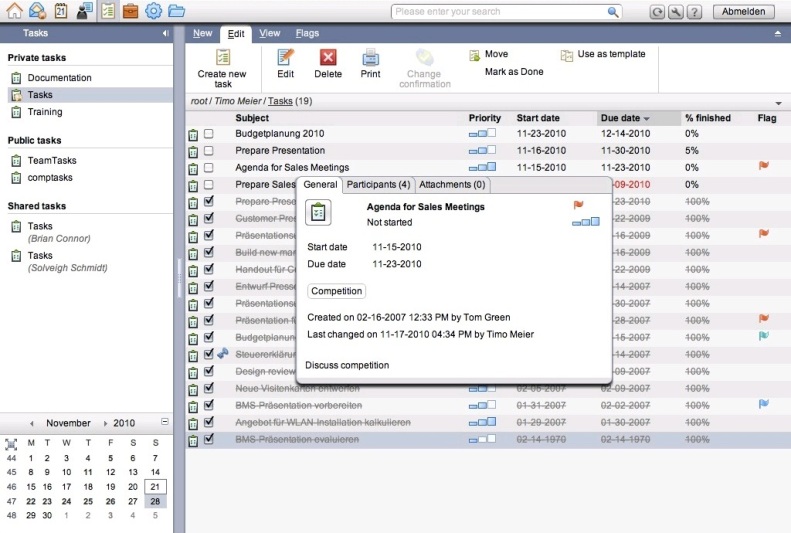Switch to the Edit ribbon tab
The height and width of the screenshot is (533, 791).
236,34
